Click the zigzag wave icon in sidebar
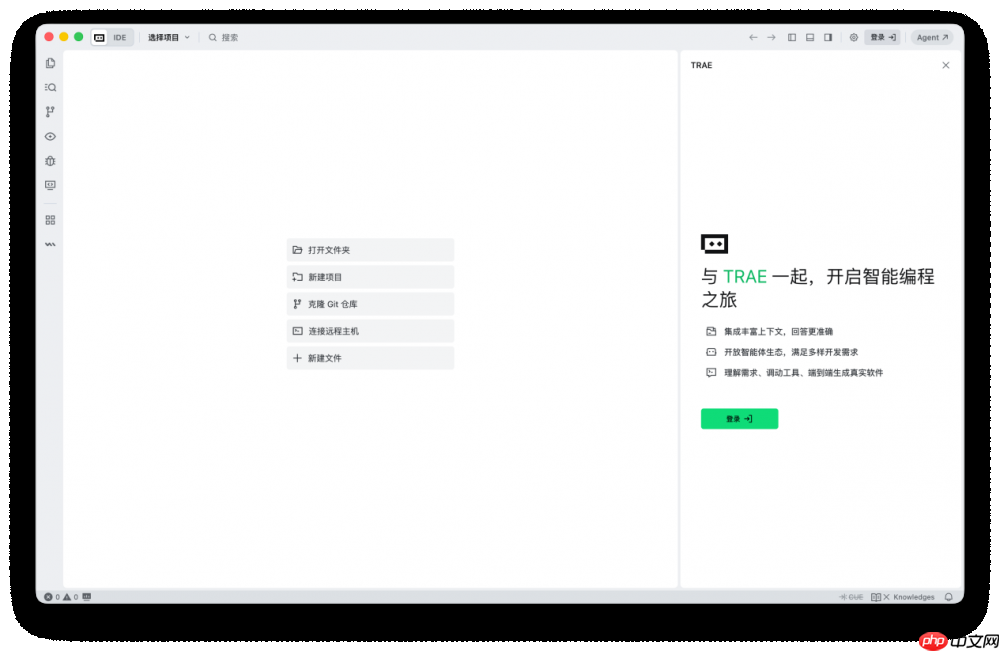Screen dimensions: 1000x651 click(x=50, y=244)
